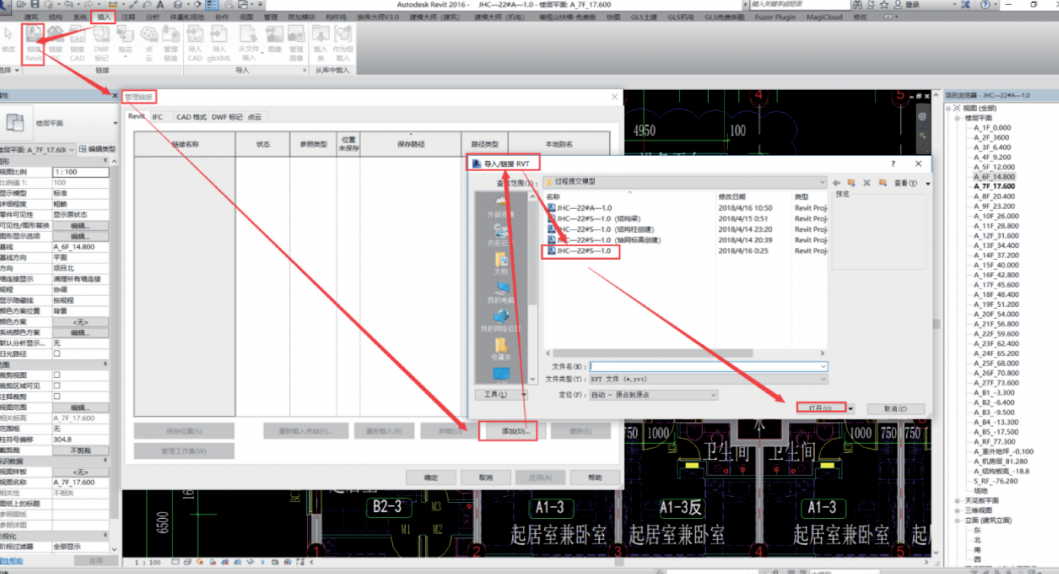The width and height of the screenshot is (1059, 574).
Task: Toggle the 注释裁剪 checkbox in properties
Action: coord(57,396)
